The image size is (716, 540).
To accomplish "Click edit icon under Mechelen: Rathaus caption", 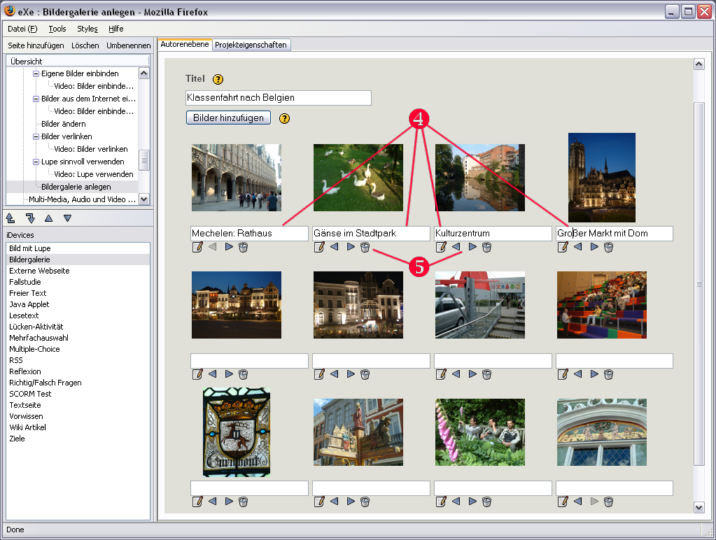I will (197, 247).
